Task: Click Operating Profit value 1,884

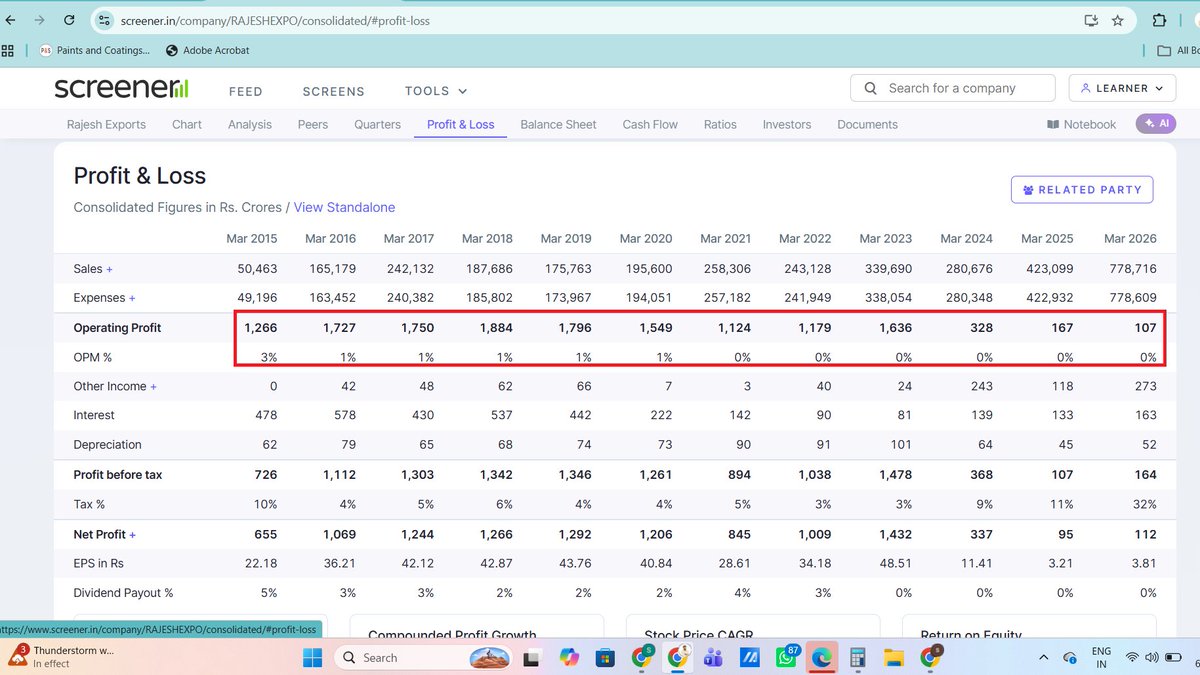Action: (496, 328)
